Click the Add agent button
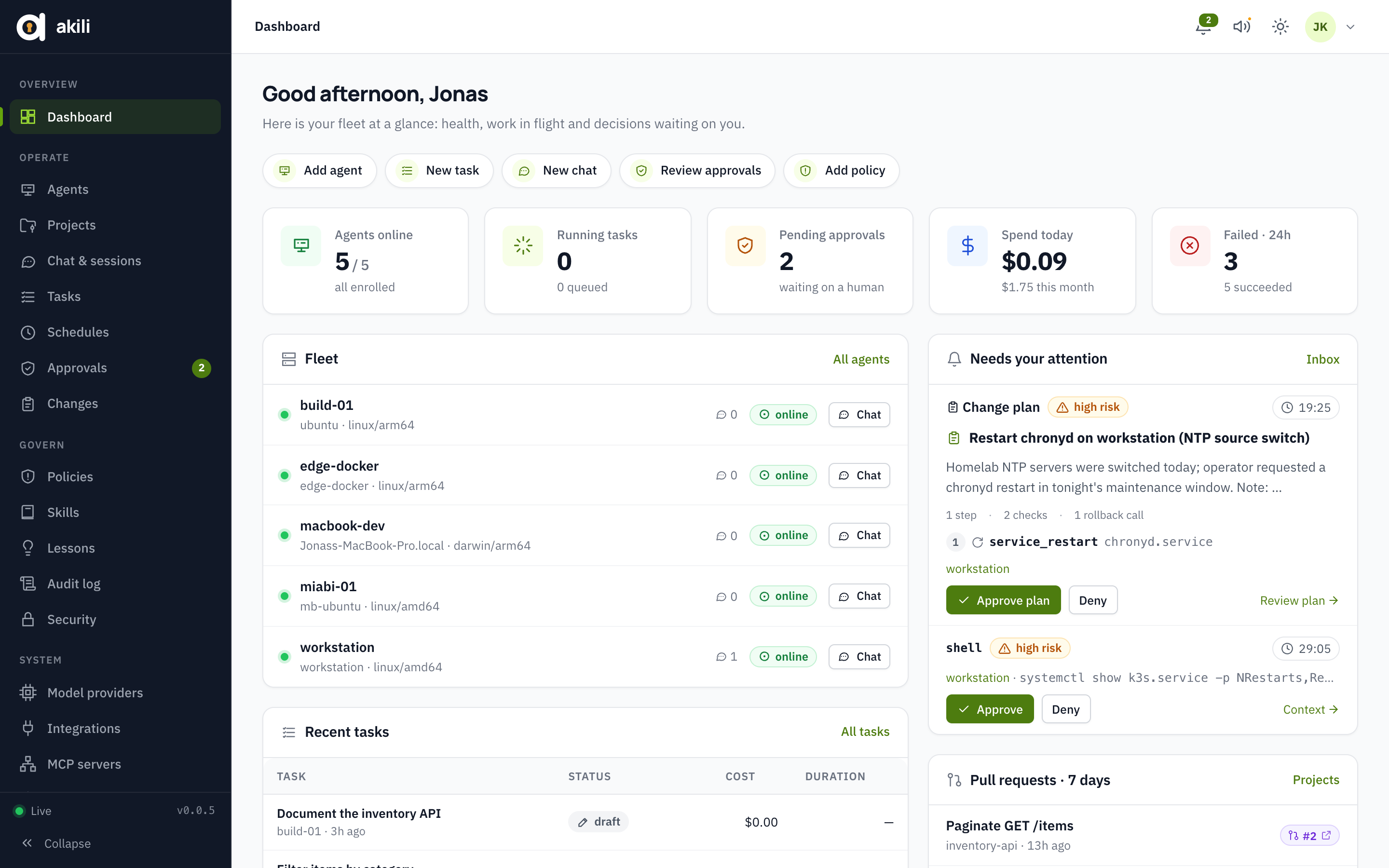1389x868 pixels. (320, 171)
